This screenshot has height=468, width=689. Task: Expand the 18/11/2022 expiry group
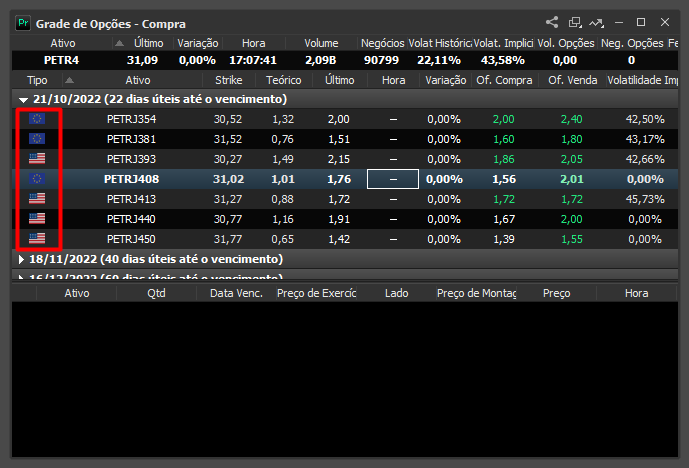click(21, 259)
